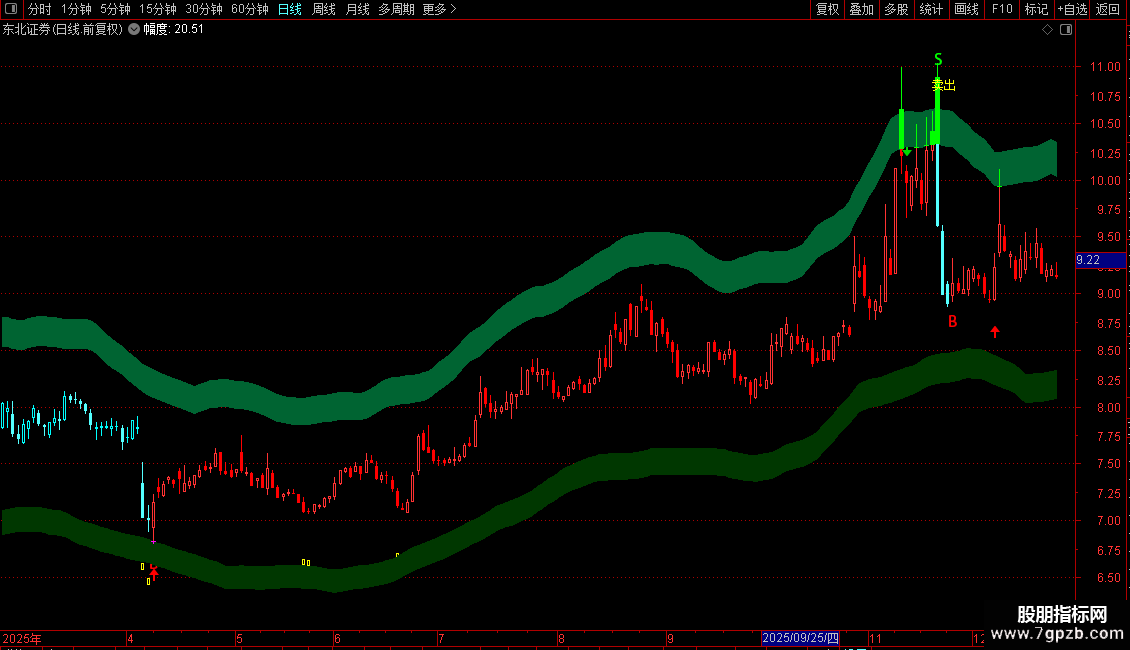Switch to 分时 view
Screen dimensions: 1130x650
point(40,9)
